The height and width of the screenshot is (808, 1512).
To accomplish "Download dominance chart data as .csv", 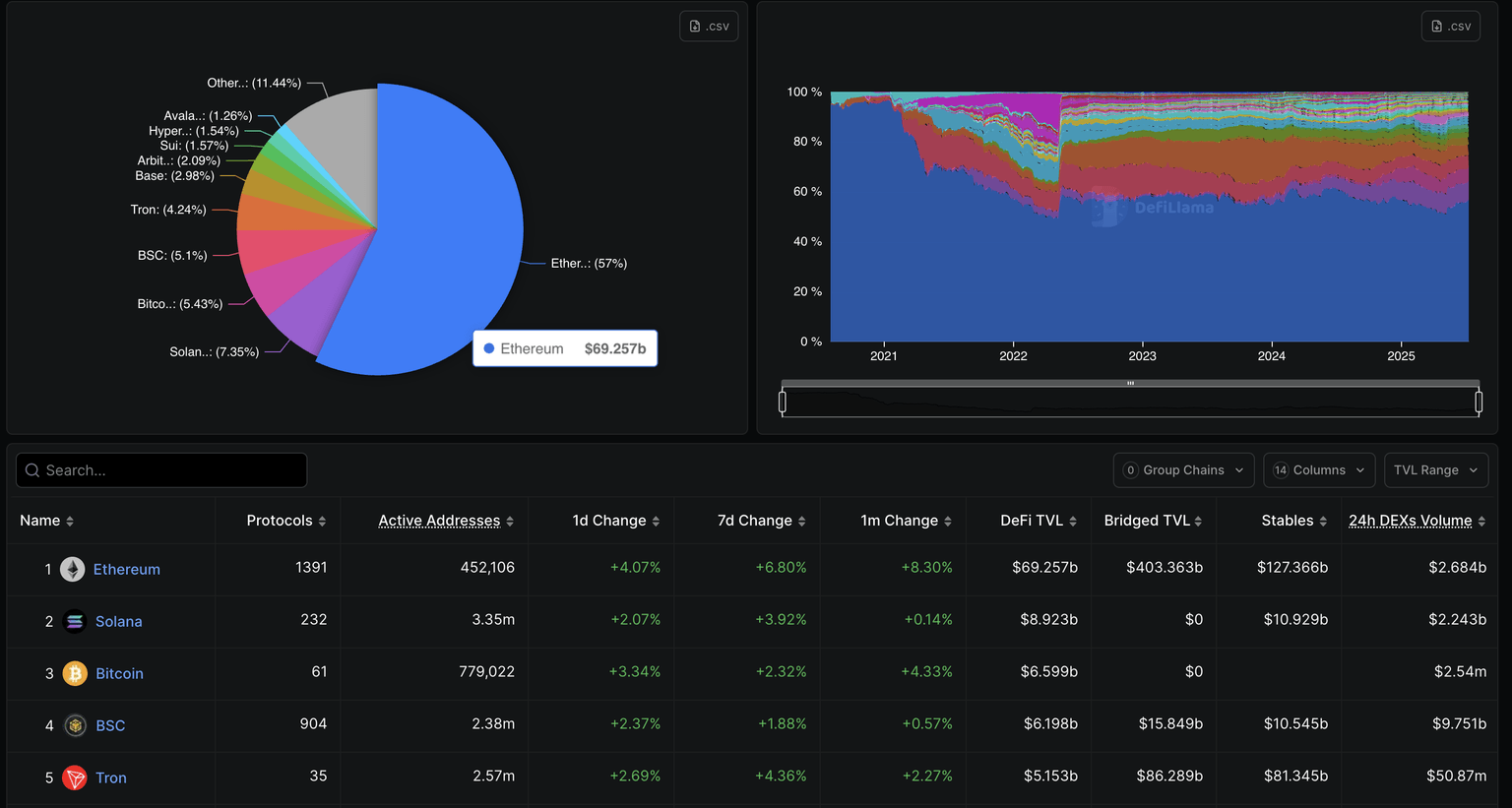I will point(1450,27).
